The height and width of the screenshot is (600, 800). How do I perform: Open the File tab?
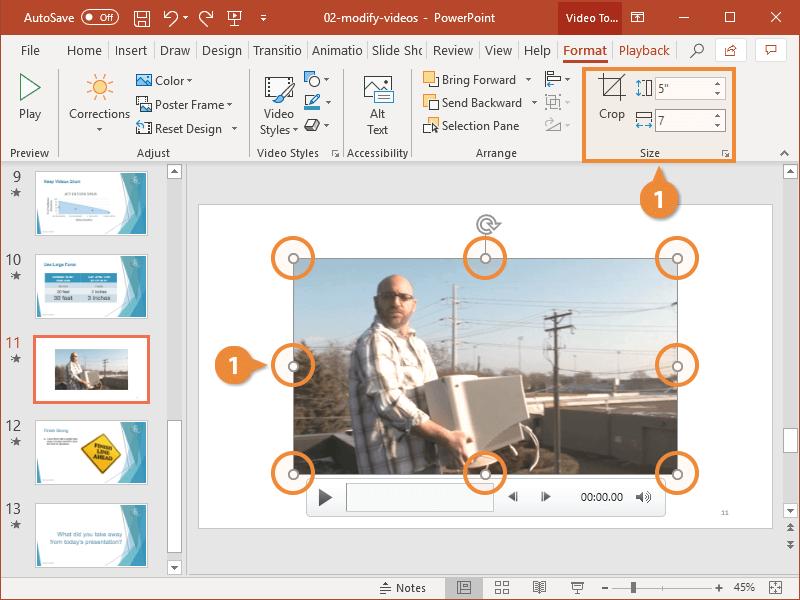pos(30,51)
